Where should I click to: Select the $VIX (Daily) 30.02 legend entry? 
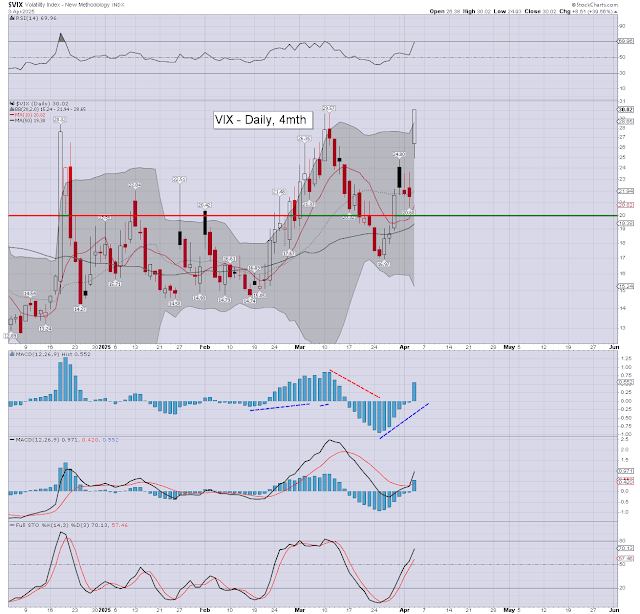40,104
